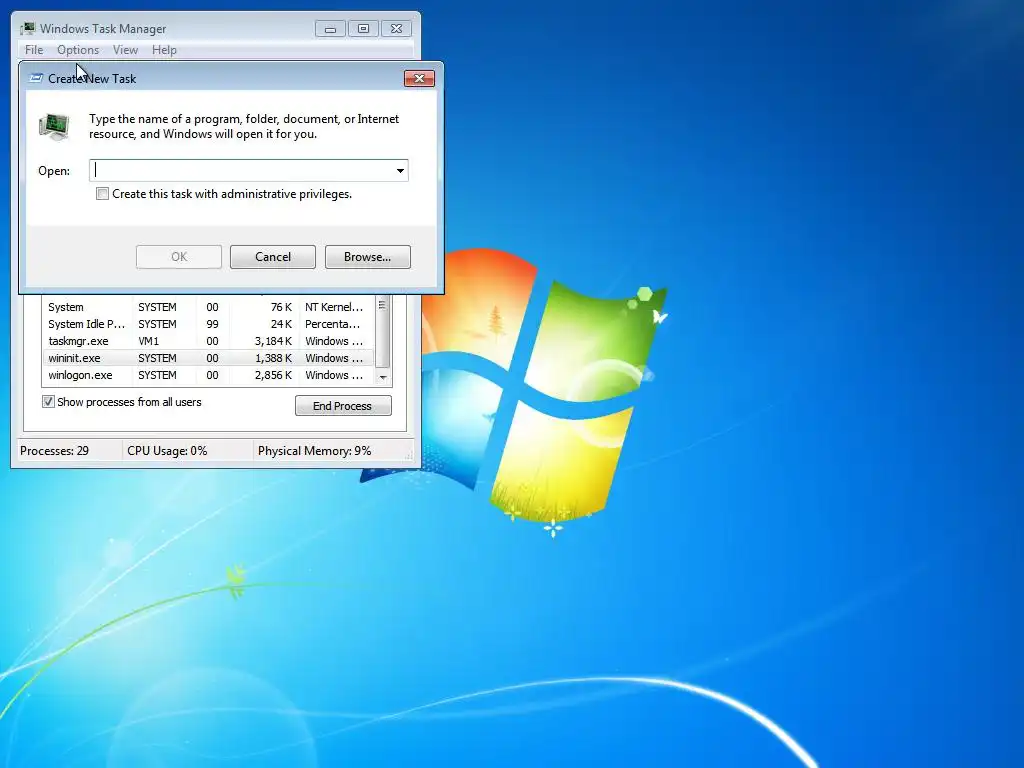Maximize the Windows Task Manager window
Screen dimensions: 1024x768
click(363, 29)
